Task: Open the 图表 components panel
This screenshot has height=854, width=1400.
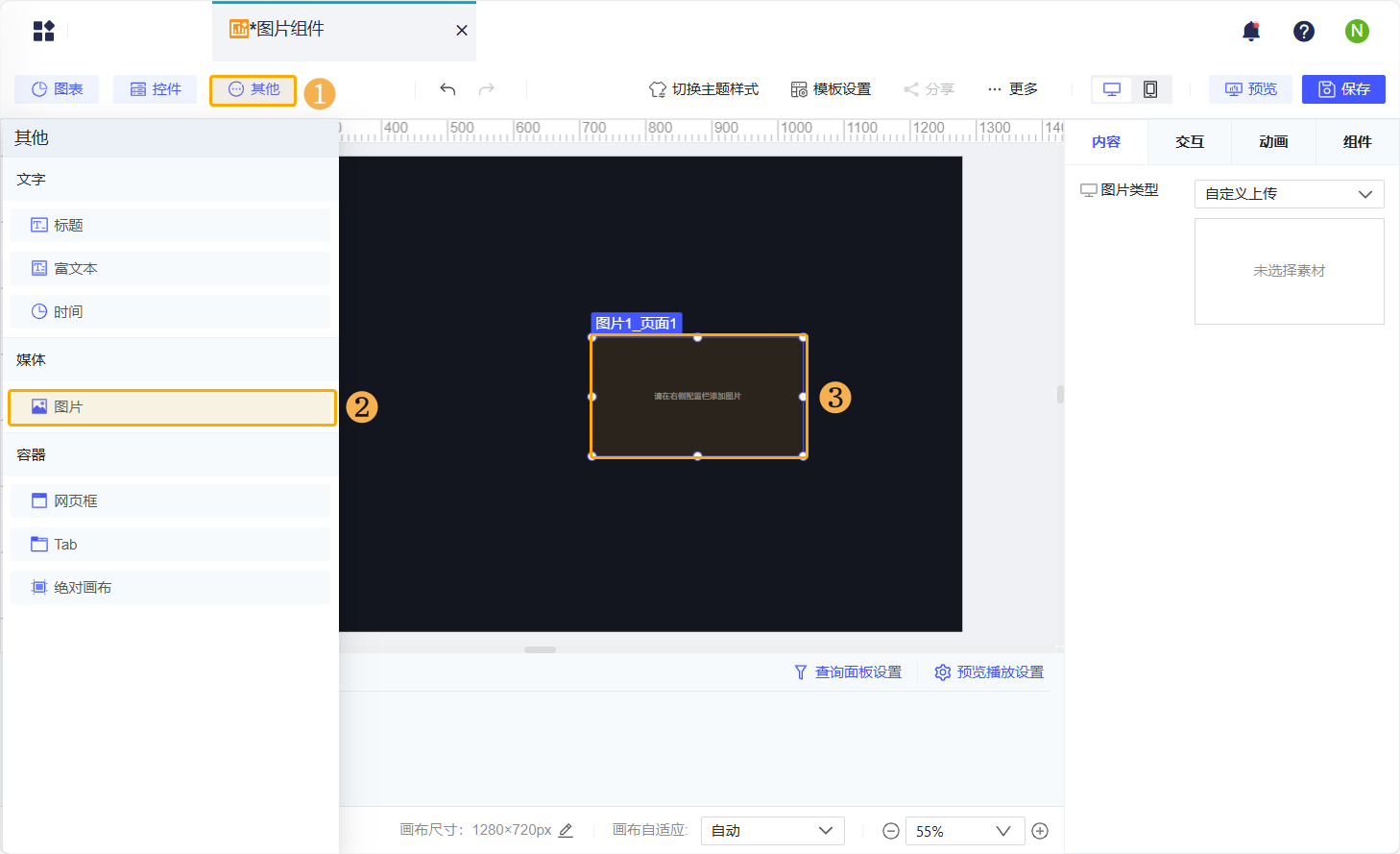Action: [x=57, y=89]
